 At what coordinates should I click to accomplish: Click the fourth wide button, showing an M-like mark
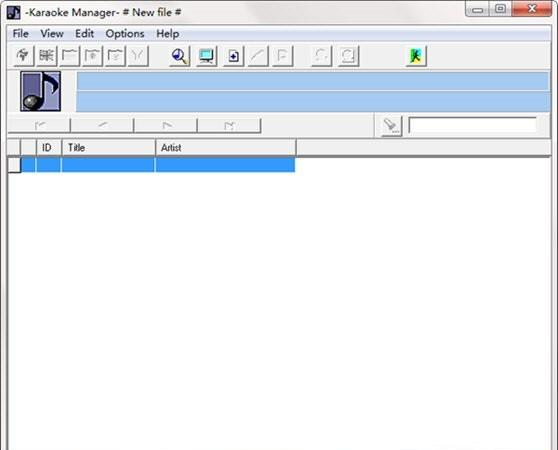click(x=230, y=125)
